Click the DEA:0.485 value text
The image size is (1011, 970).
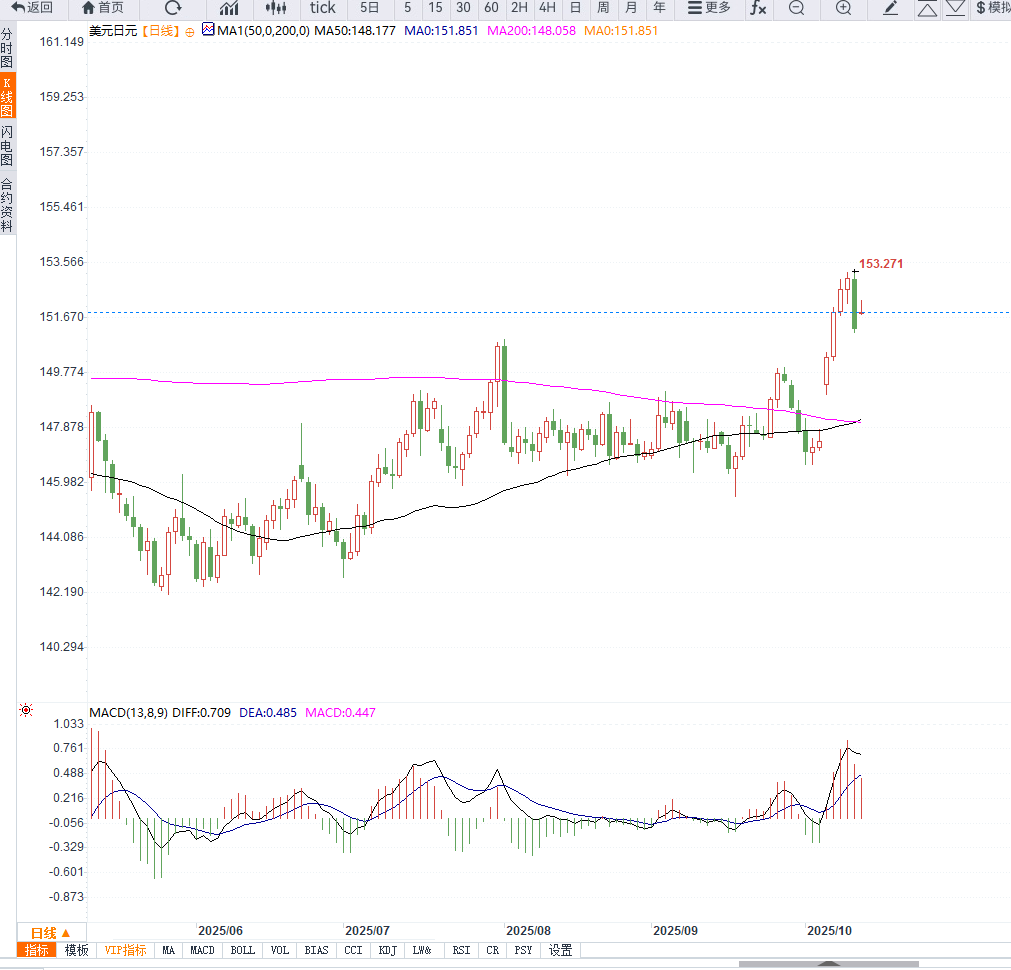click(x=268, y=713)
